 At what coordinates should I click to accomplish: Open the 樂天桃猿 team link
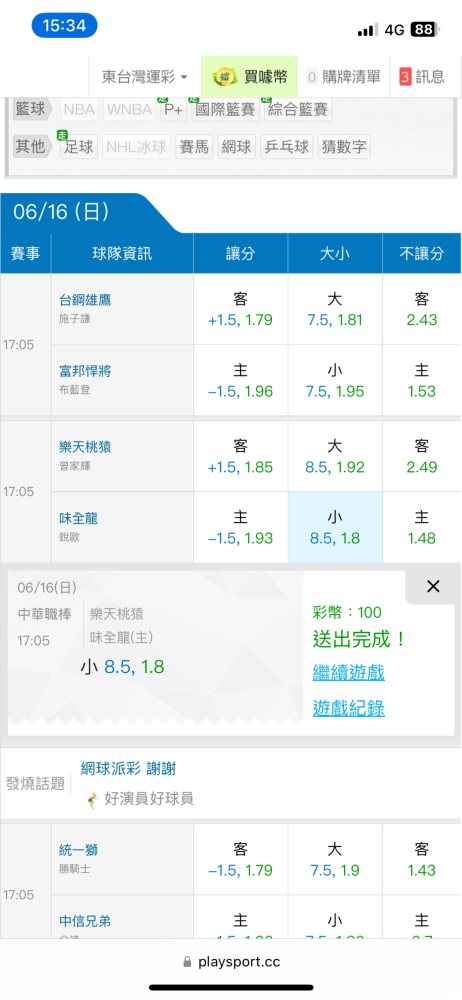[x=86, y=447]
